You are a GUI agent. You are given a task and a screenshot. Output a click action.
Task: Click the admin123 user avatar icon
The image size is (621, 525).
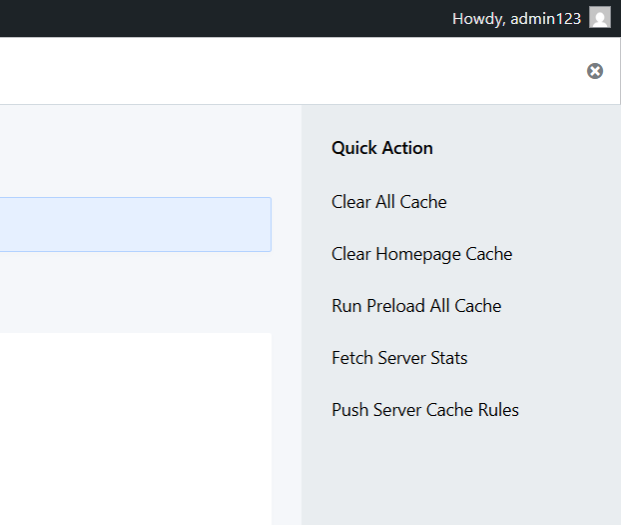coord(600,17)
